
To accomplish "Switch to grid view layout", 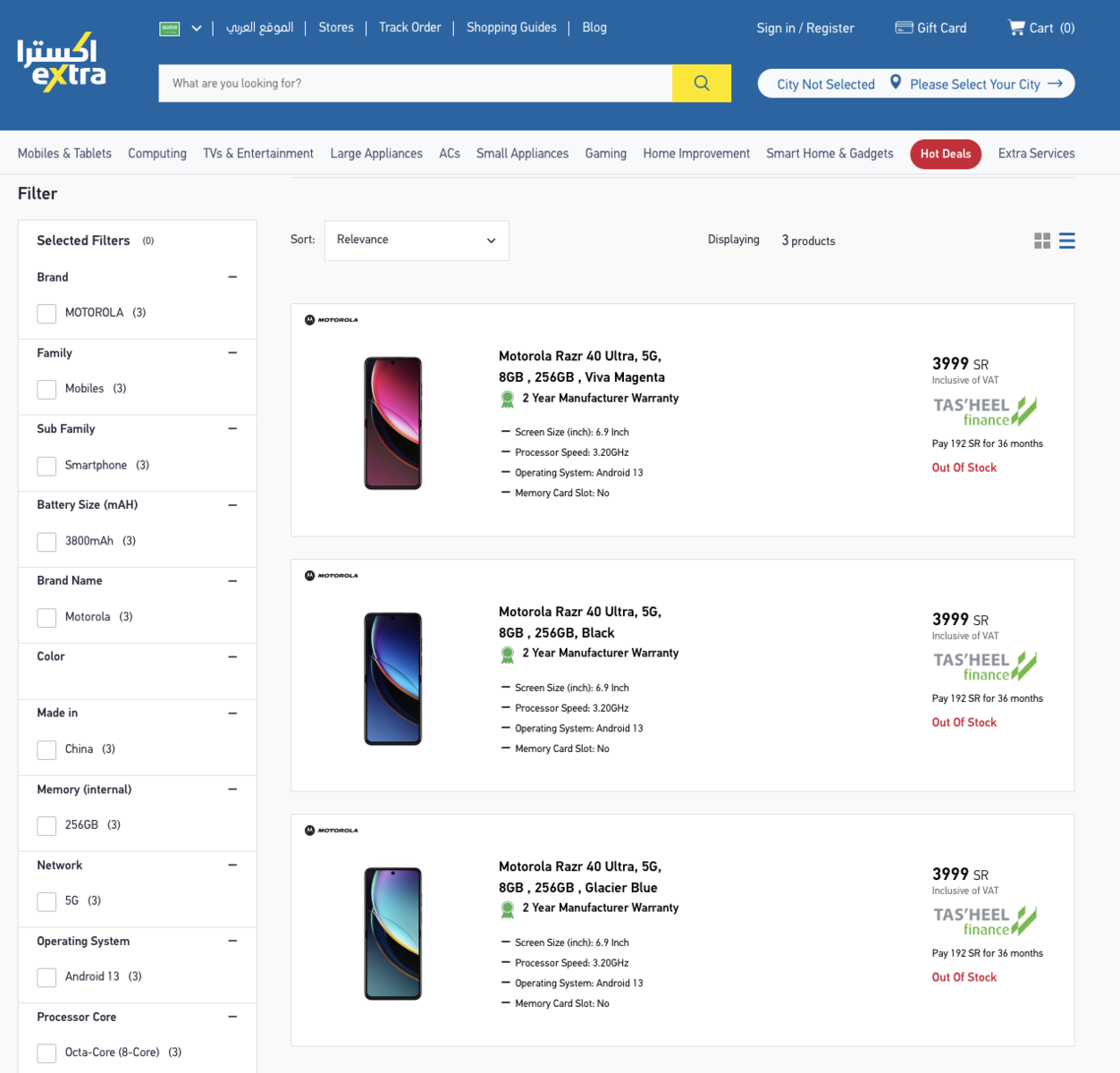I will tap(1042, 241).
